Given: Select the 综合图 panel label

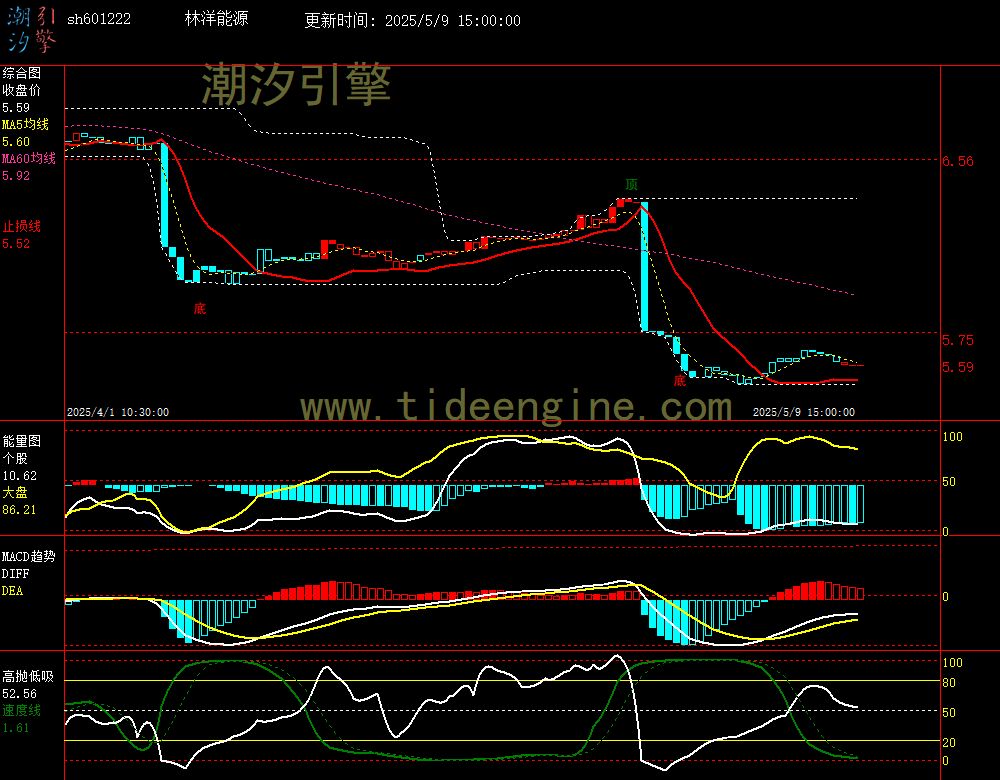Looking at the screenshot, I should pos(22,73).
